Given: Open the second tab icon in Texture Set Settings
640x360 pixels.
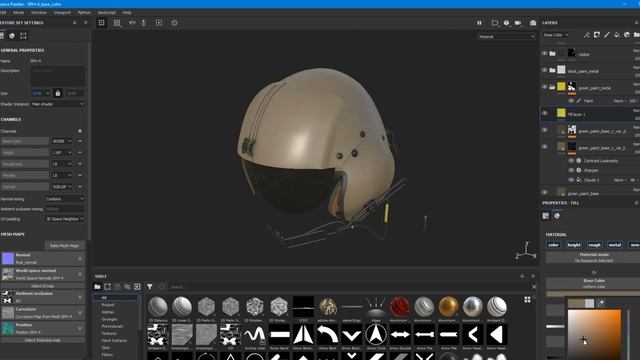Looking at the screenshot, I should pos(12,36).
